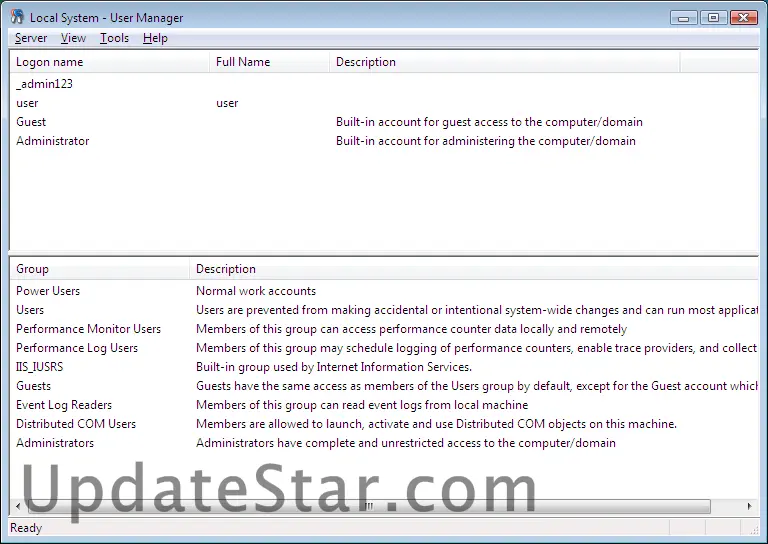Open the Tools menu
Viewport: 768px width, 544px height.
(114, 38)
